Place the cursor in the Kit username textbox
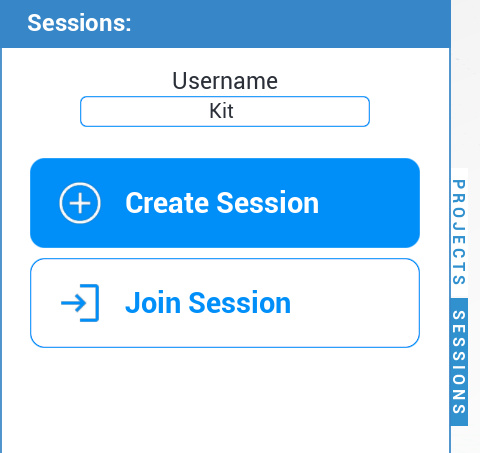Viewport: 480px width, 453px height. [x=225, y=111]
